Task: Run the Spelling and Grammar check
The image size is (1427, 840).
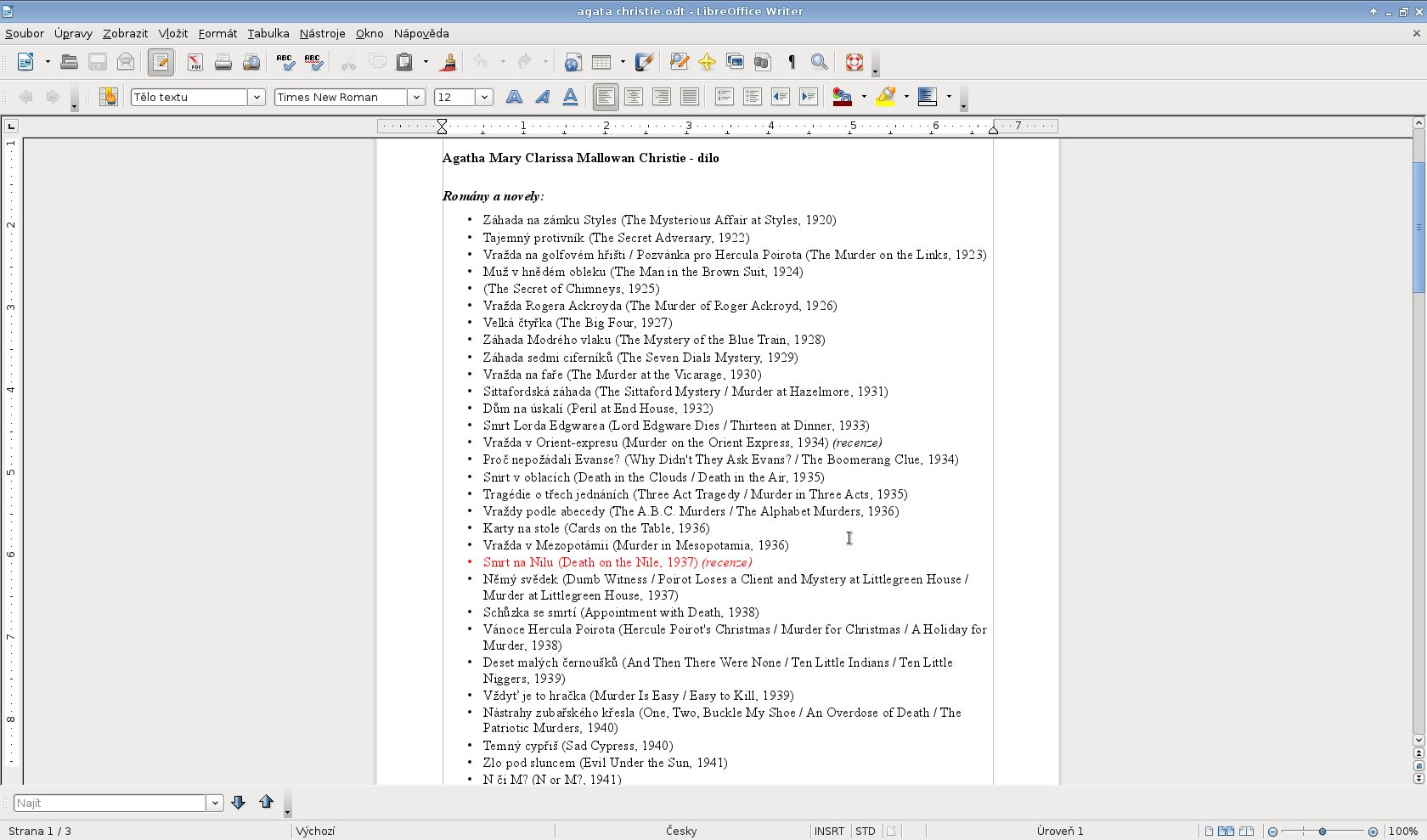Action: tap(285, 62)
